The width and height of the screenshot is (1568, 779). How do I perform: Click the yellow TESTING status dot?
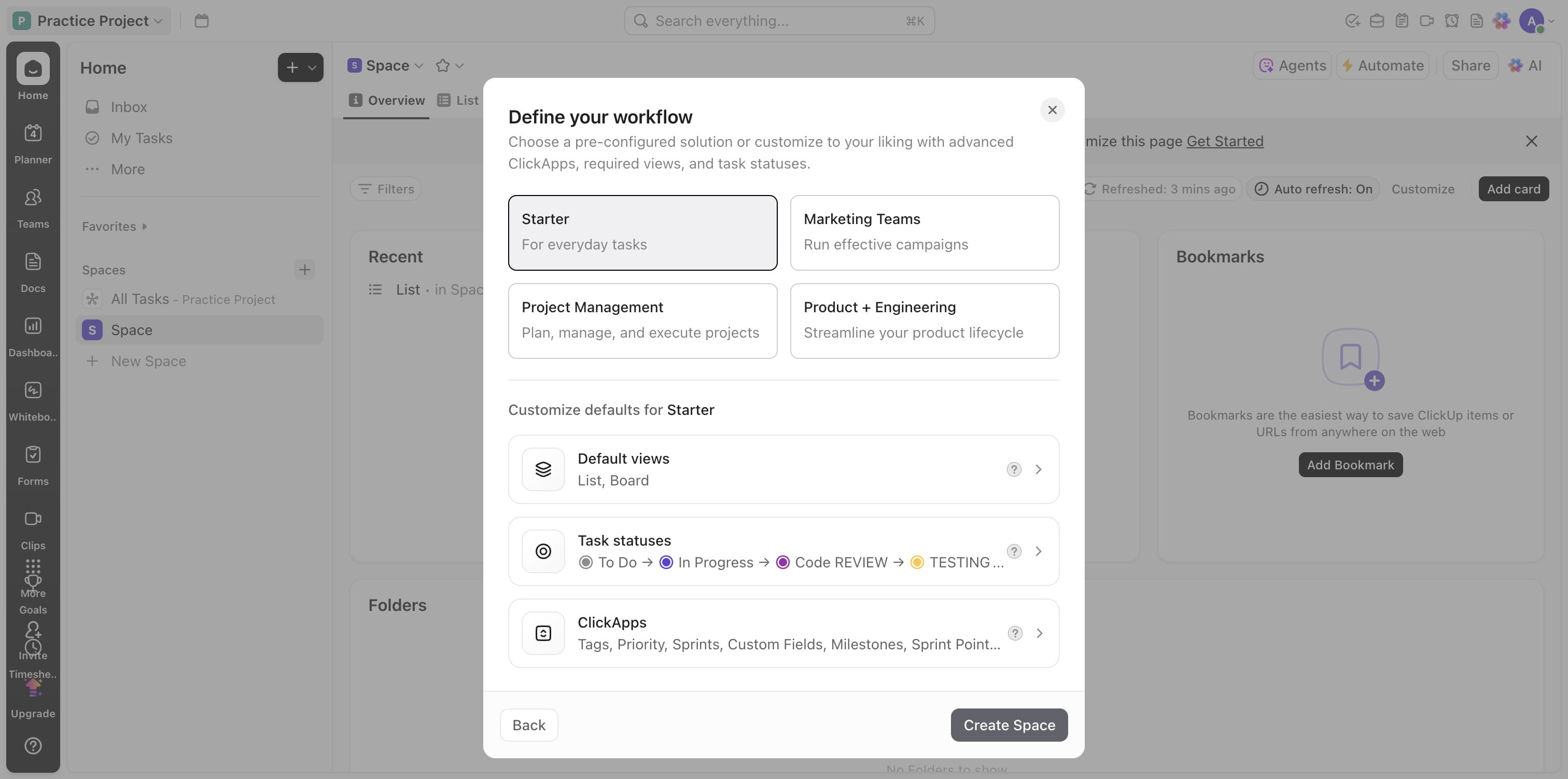(x=916, y=562)
